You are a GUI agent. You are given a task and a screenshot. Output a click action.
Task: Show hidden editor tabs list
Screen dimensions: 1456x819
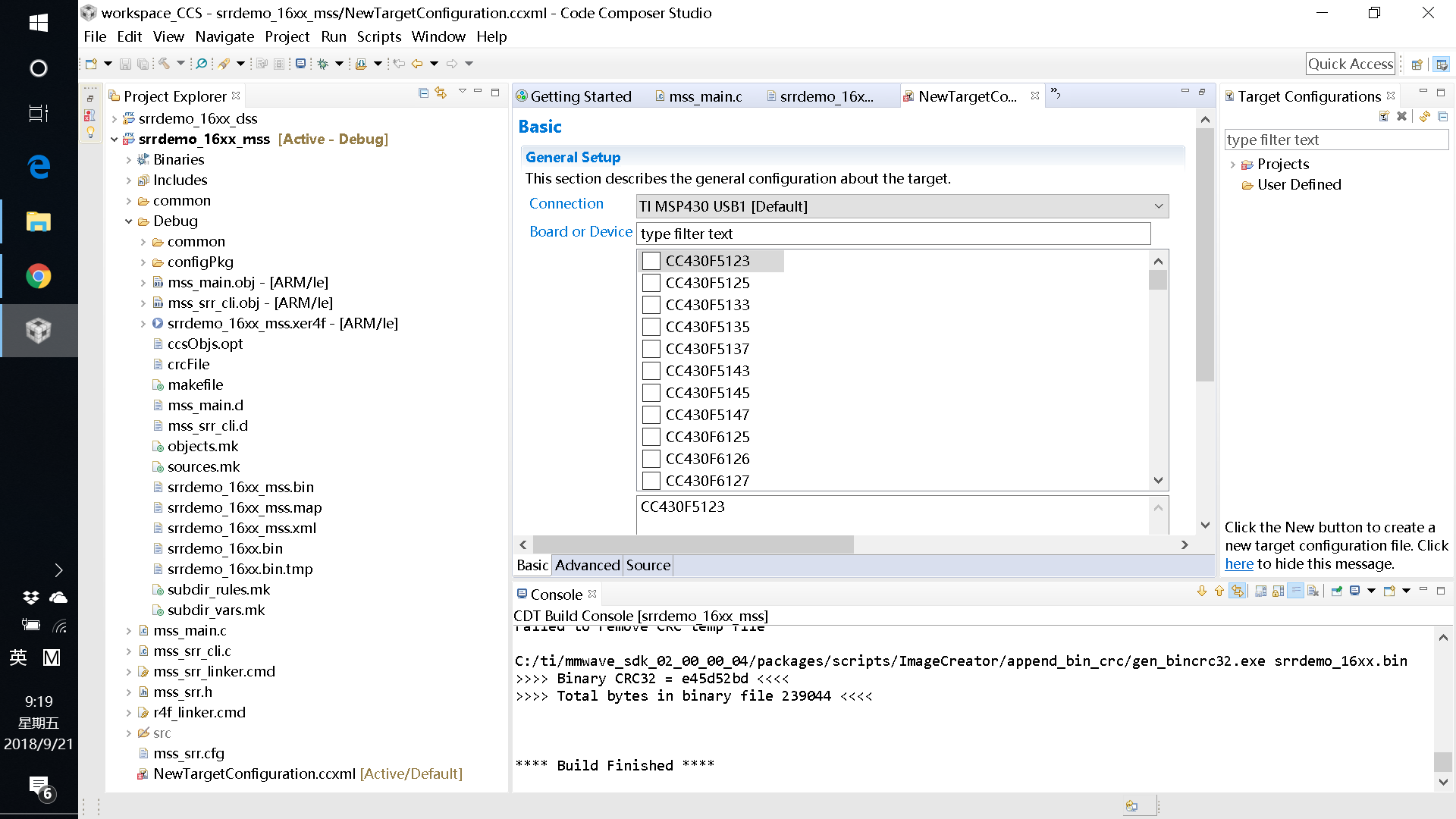(1056, 94)
